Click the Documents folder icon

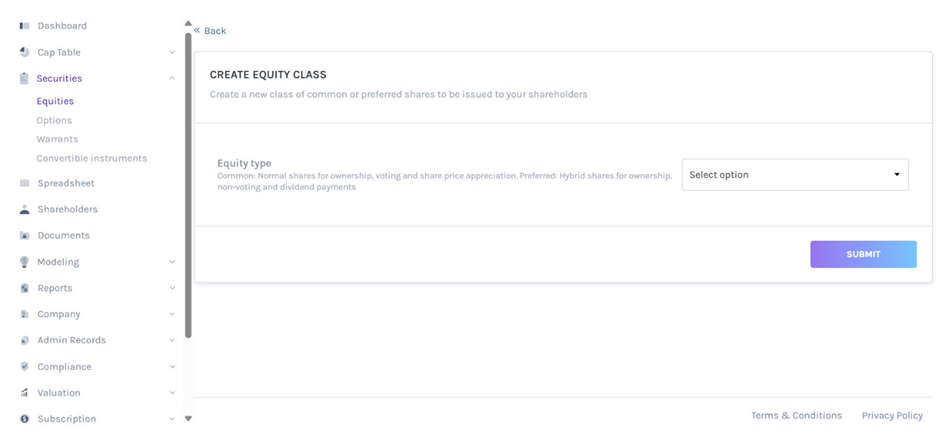tap(24, 236)
